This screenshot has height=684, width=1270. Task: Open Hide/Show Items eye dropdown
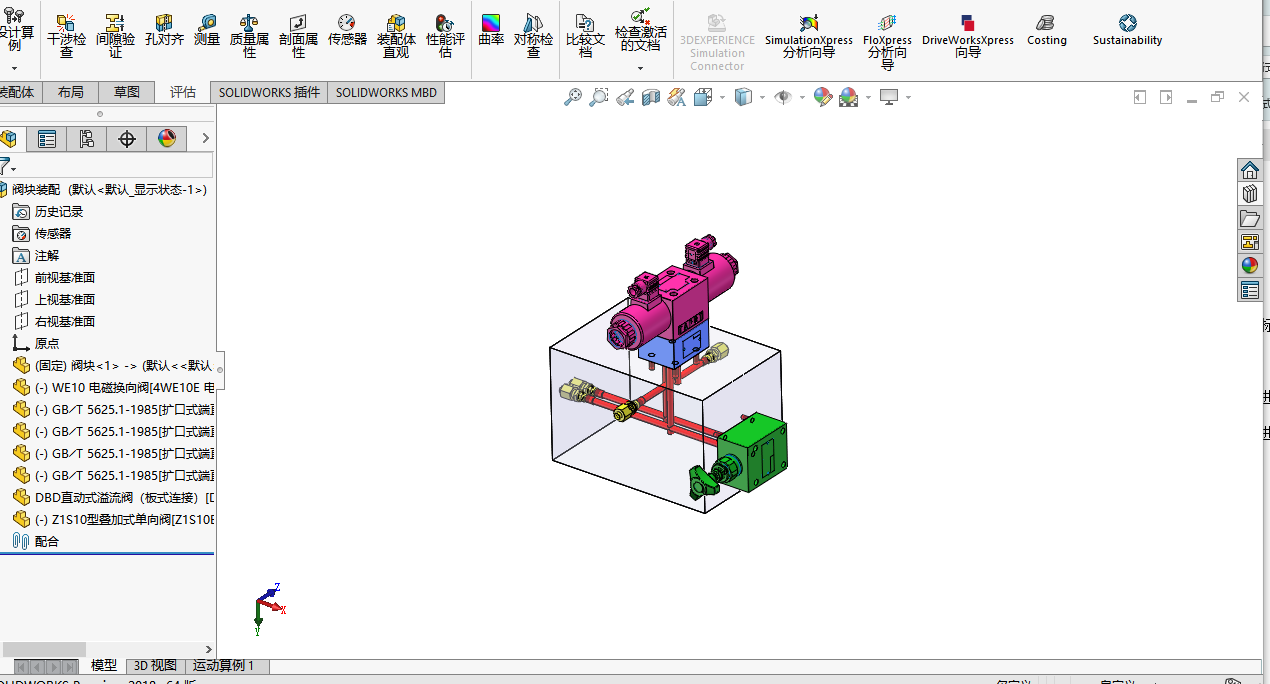click(x=802, y=97)
